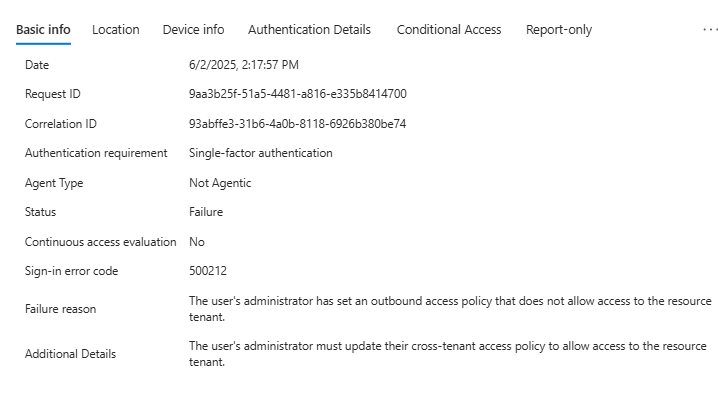
Task: Click the Additional Details field label
Action: 70,354
